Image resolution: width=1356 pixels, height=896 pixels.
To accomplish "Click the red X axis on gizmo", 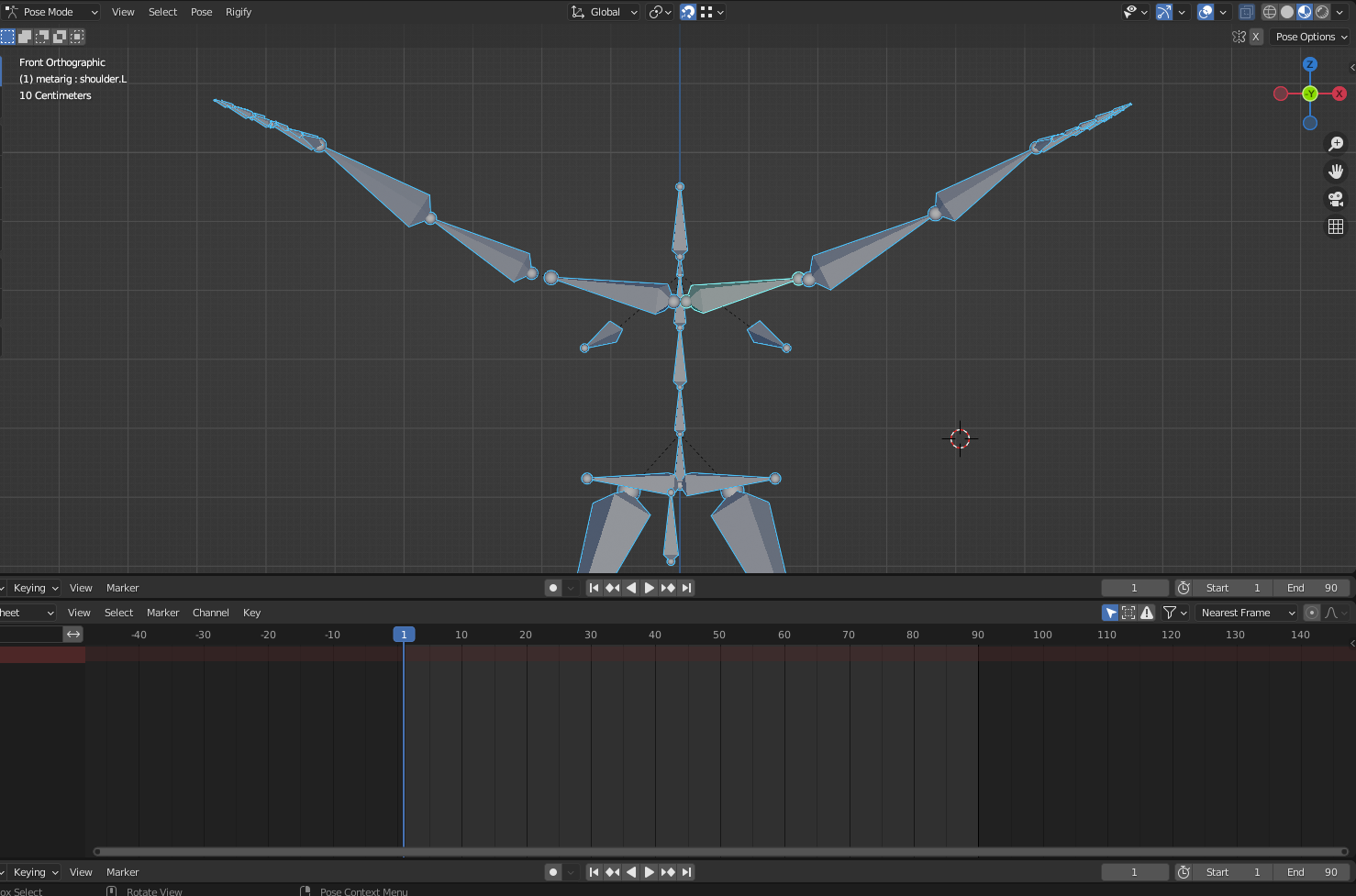I will (x=1339, y=94).
